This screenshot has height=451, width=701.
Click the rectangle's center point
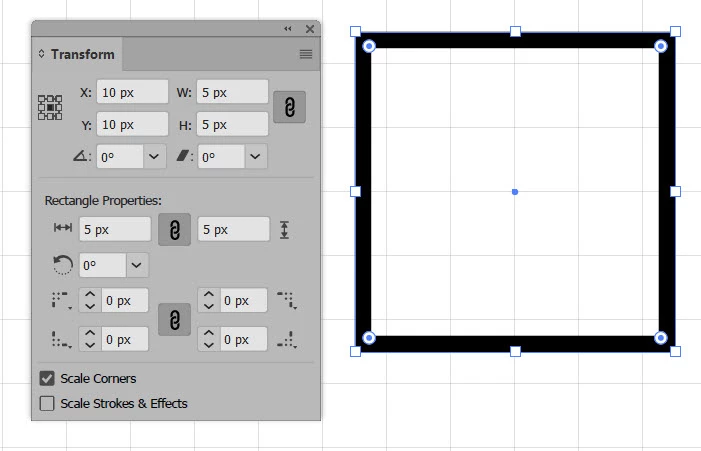point(515,192)
